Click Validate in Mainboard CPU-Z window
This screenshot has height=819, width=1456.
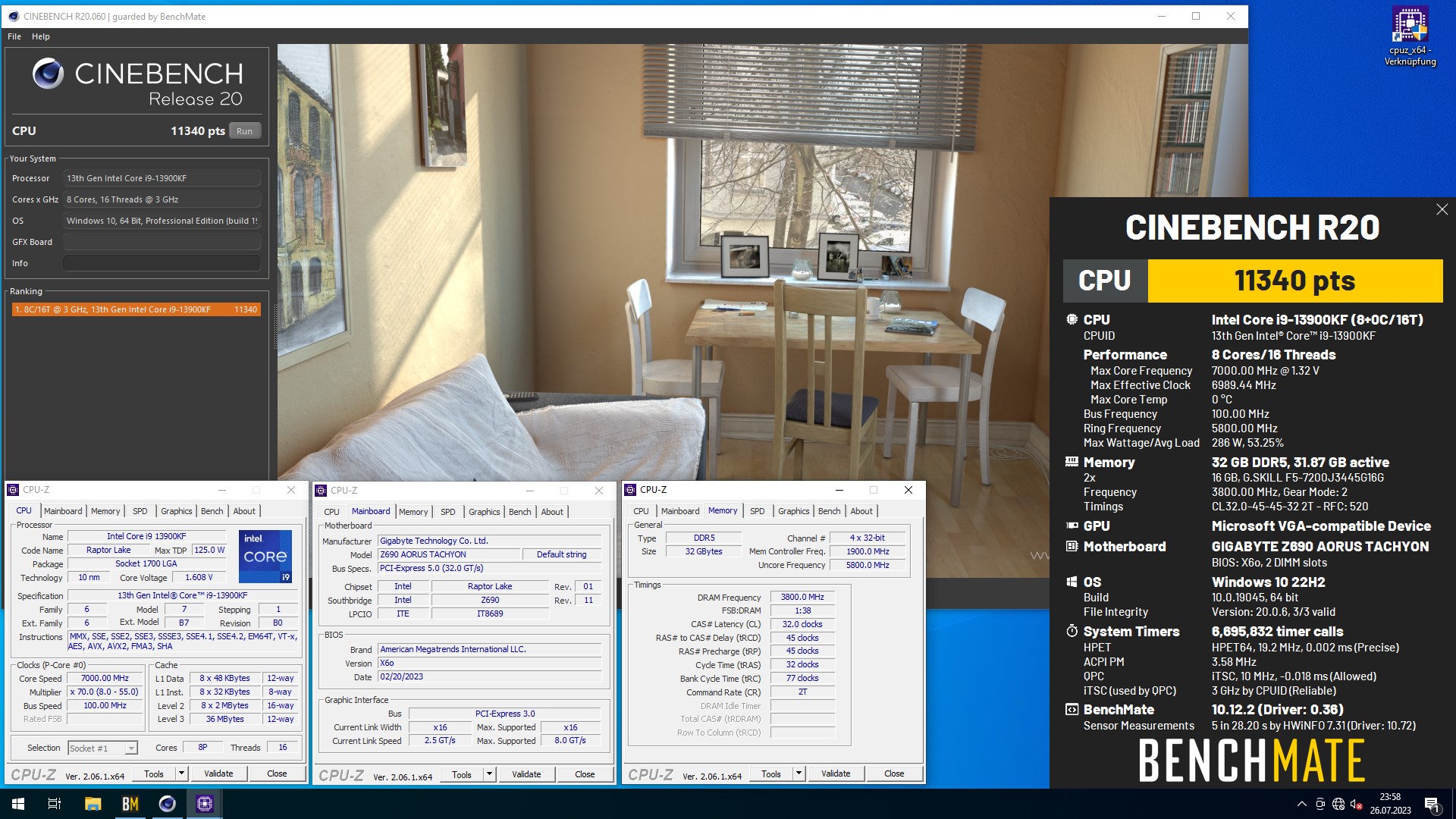coord(526,774)
